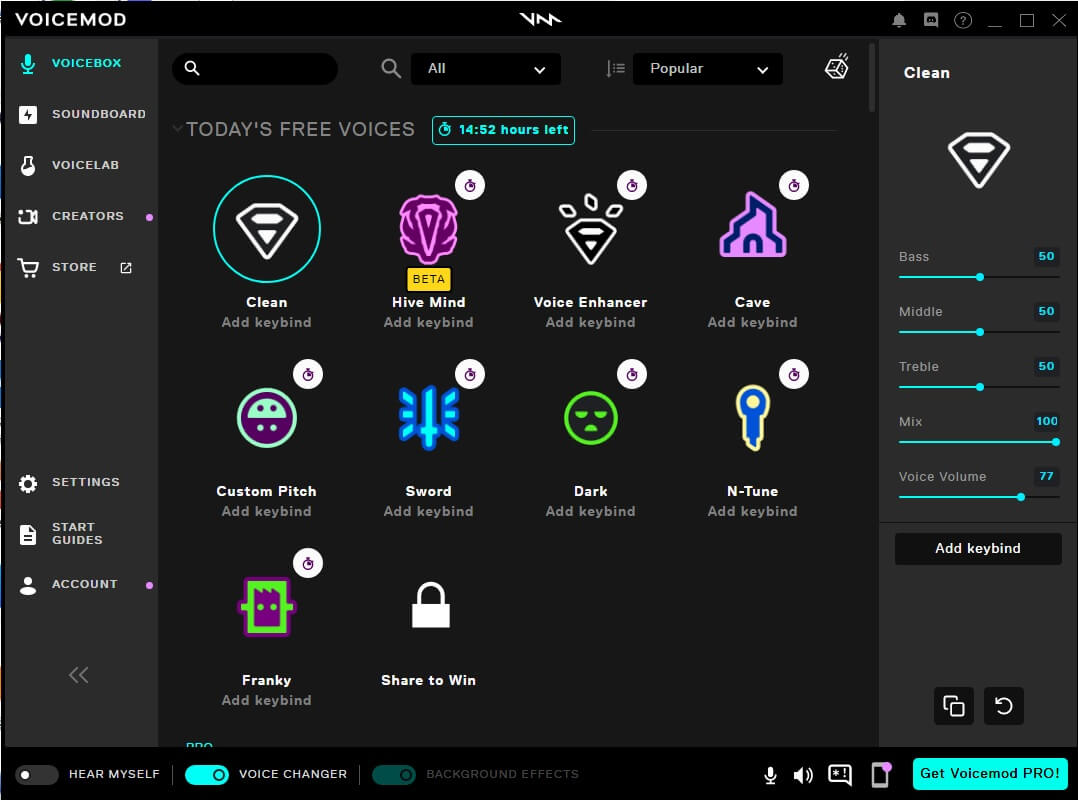Click the microphone icon in bottom bar
This screenshot has height=800, width=1078.
771,775
